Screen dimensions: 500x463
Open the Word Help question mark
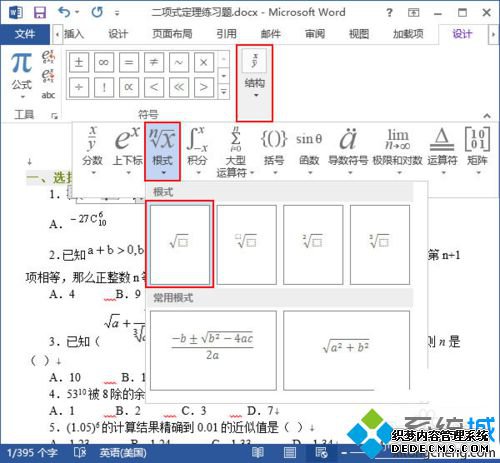[389, 13]
